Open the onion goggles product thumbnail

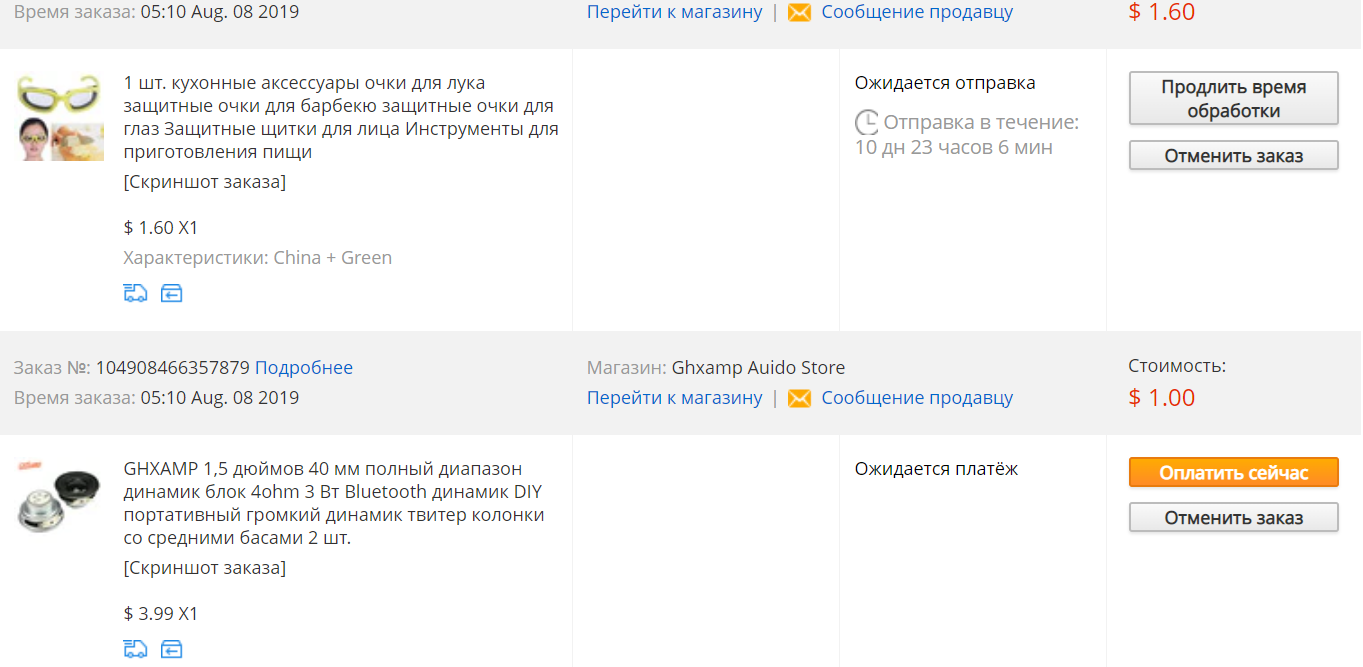(60, 117)
